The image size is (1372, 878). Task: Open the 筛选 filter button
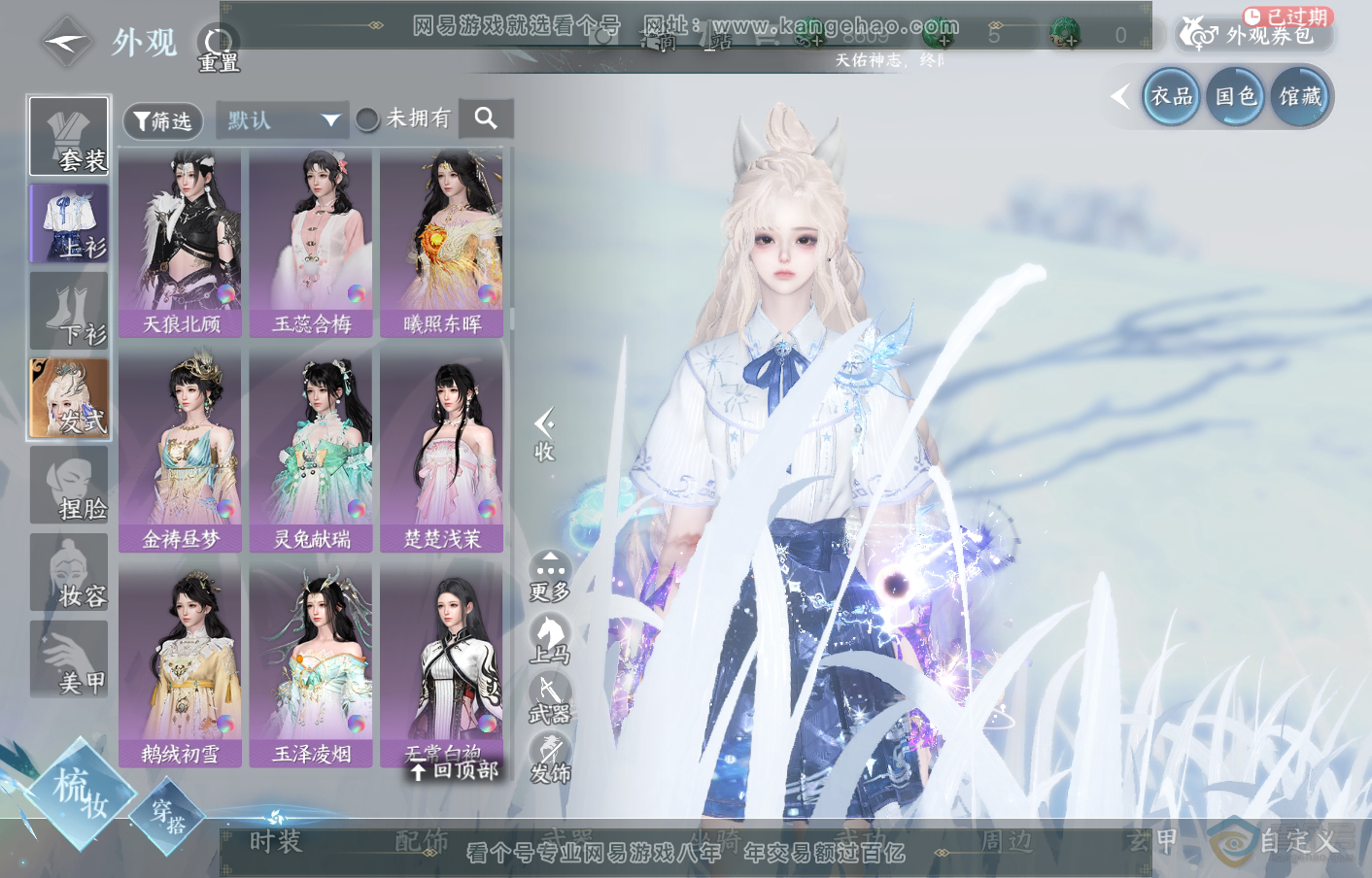pos(162,120)
